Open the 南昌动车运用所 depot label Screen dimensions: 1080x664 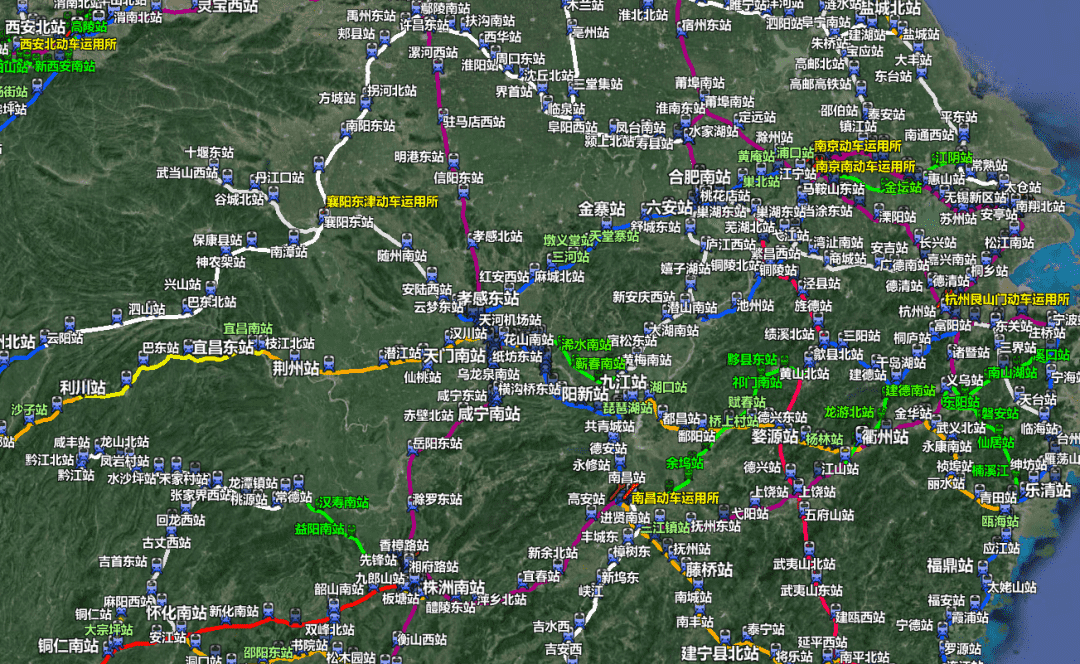[x=675, y=498]
